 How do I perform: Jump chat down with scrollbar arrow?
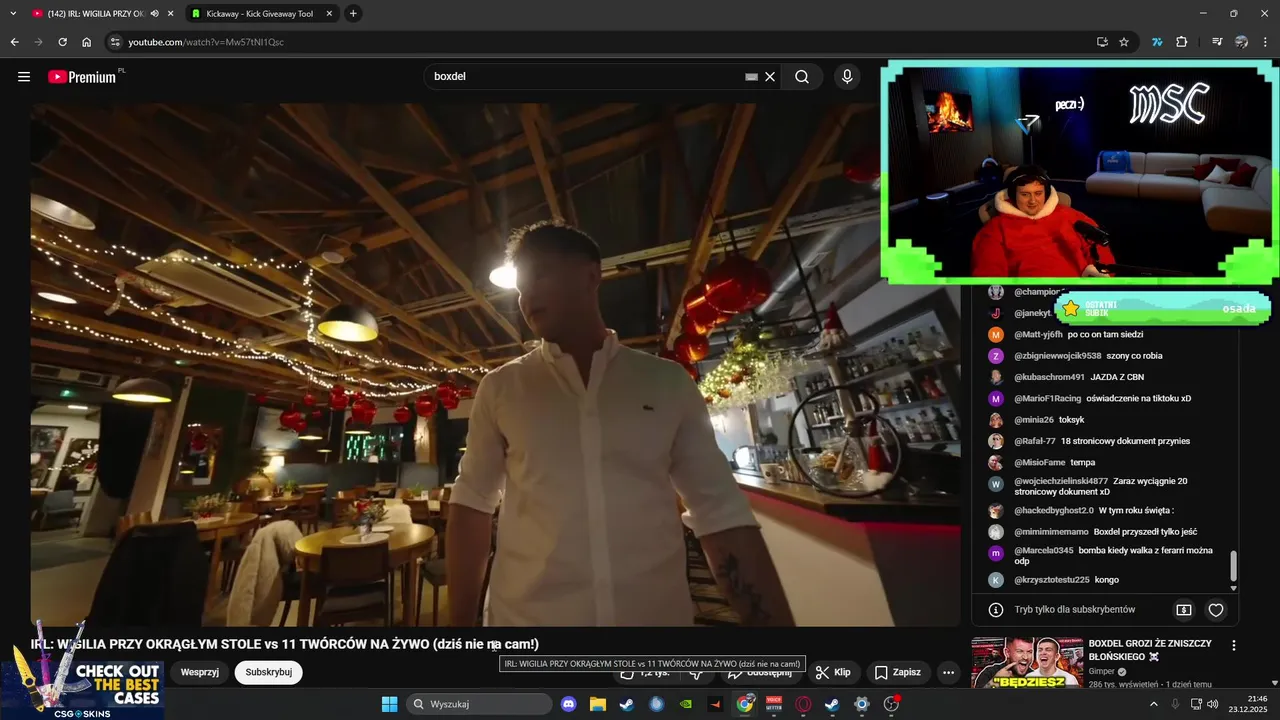click(1233, 588)
